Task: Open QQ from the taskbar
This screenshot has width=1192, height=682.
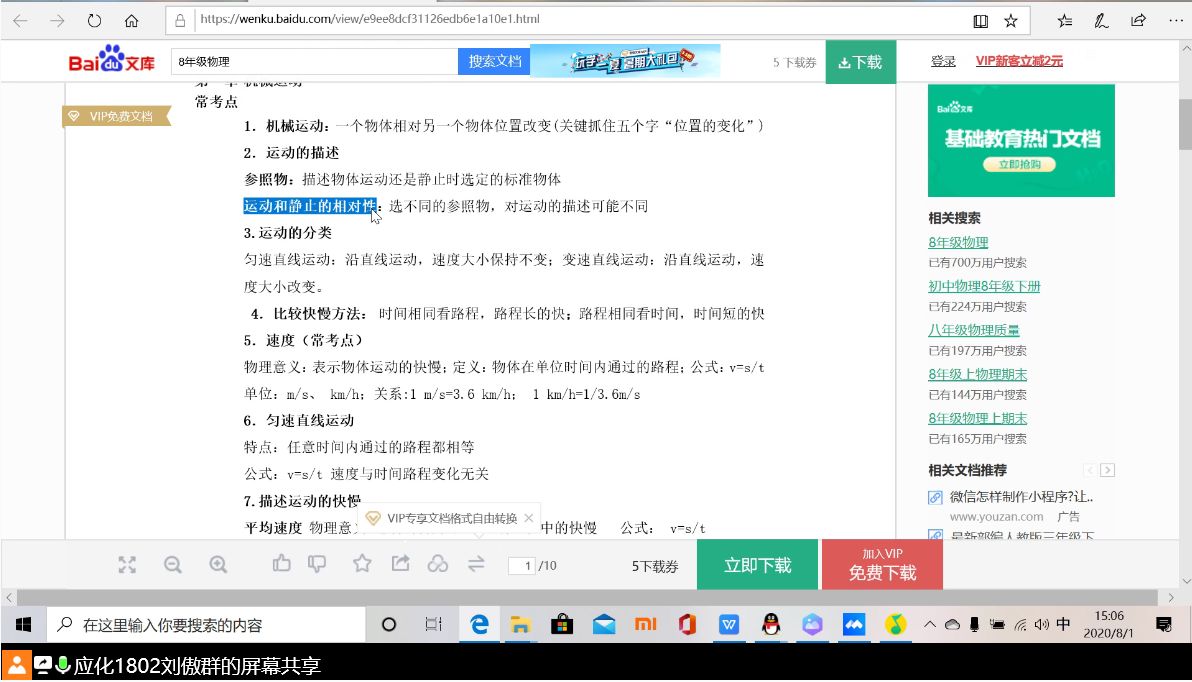Action: [771, 624]
